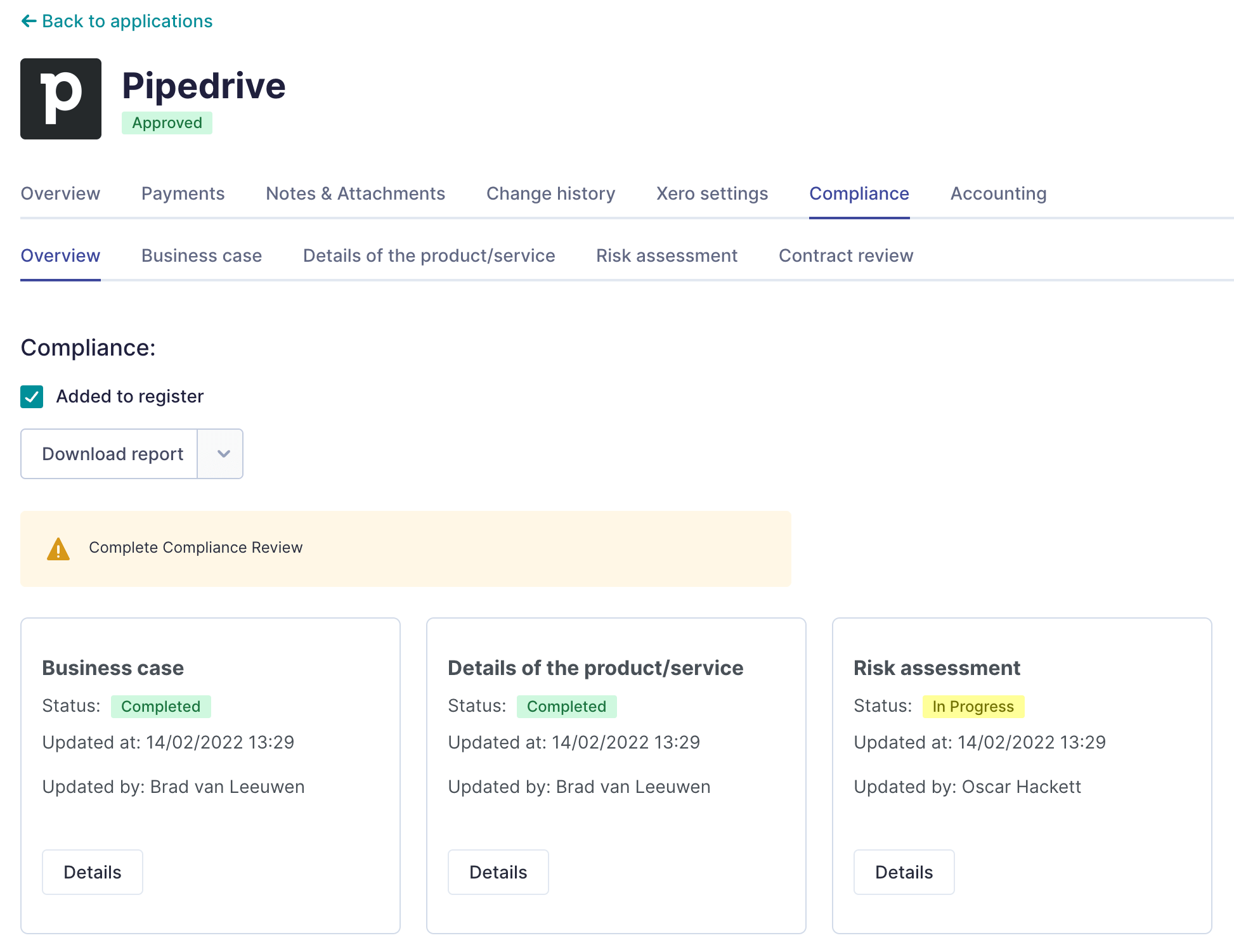Open Details for Business case
The width and height of the screenshot is (1234, 952).
point(92,872)
